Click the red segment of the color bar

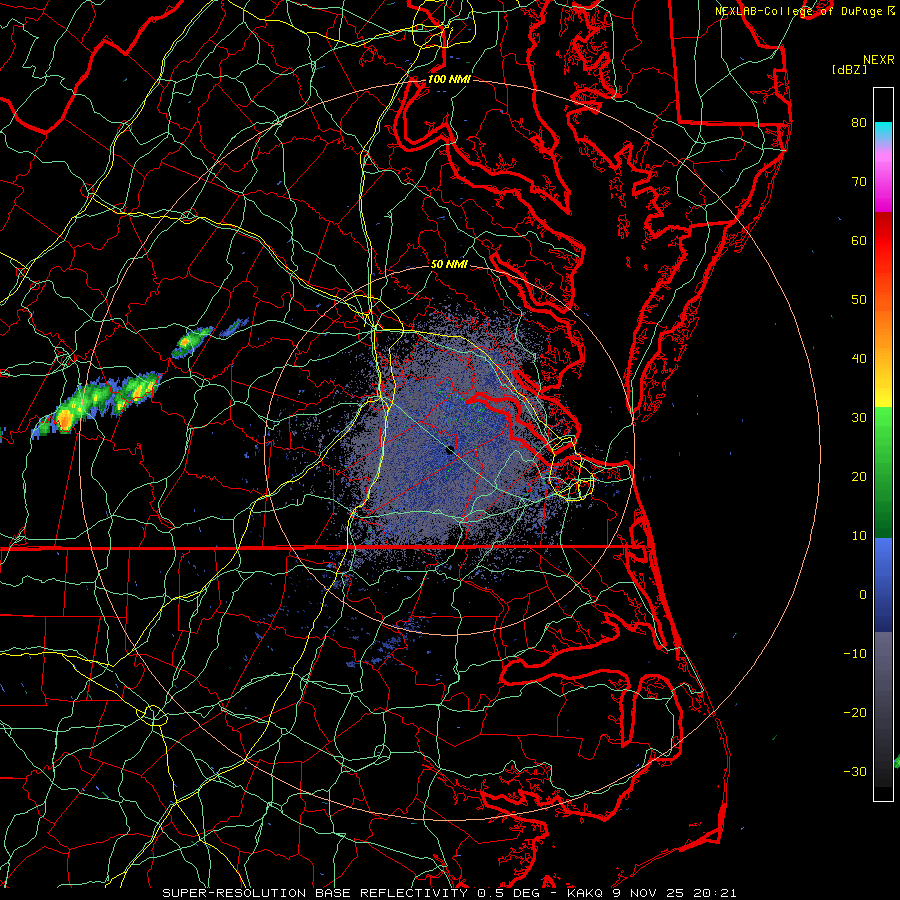[x=883, y=241]
